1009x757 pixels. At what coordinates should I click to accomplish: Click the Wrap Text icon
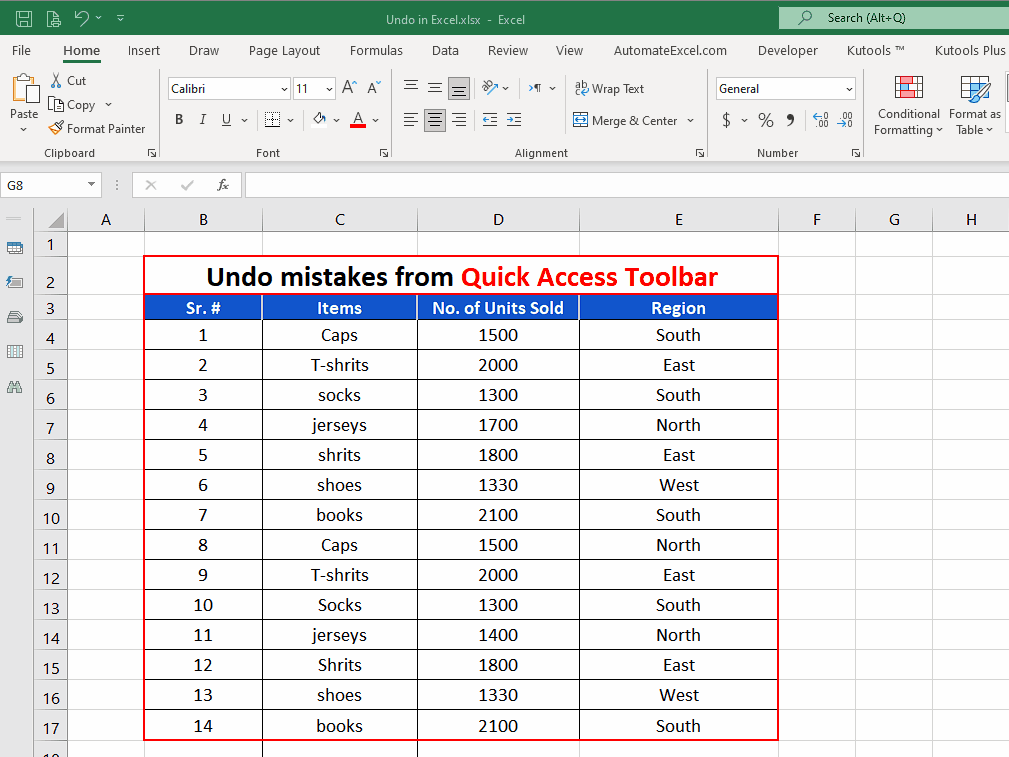coord(610,88)
